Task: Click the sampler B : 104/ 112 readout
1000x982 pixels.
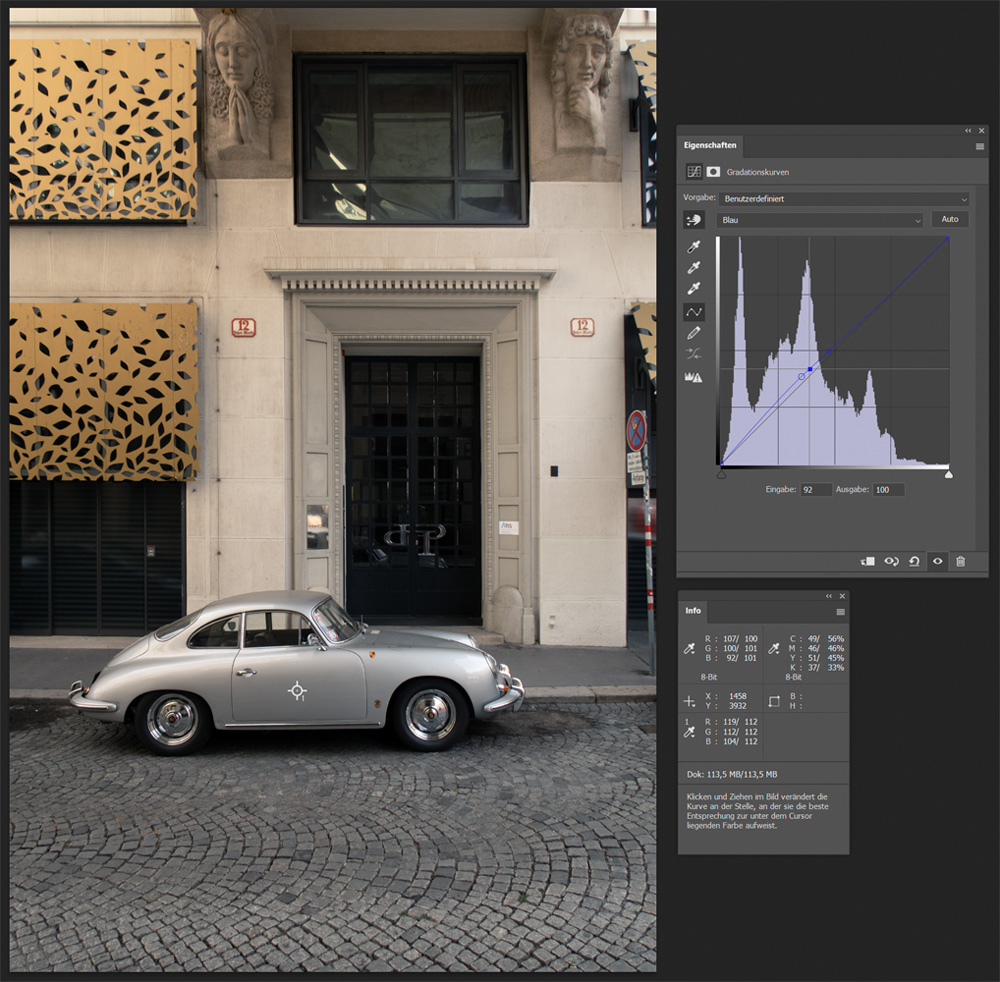Action: [732, 742]
